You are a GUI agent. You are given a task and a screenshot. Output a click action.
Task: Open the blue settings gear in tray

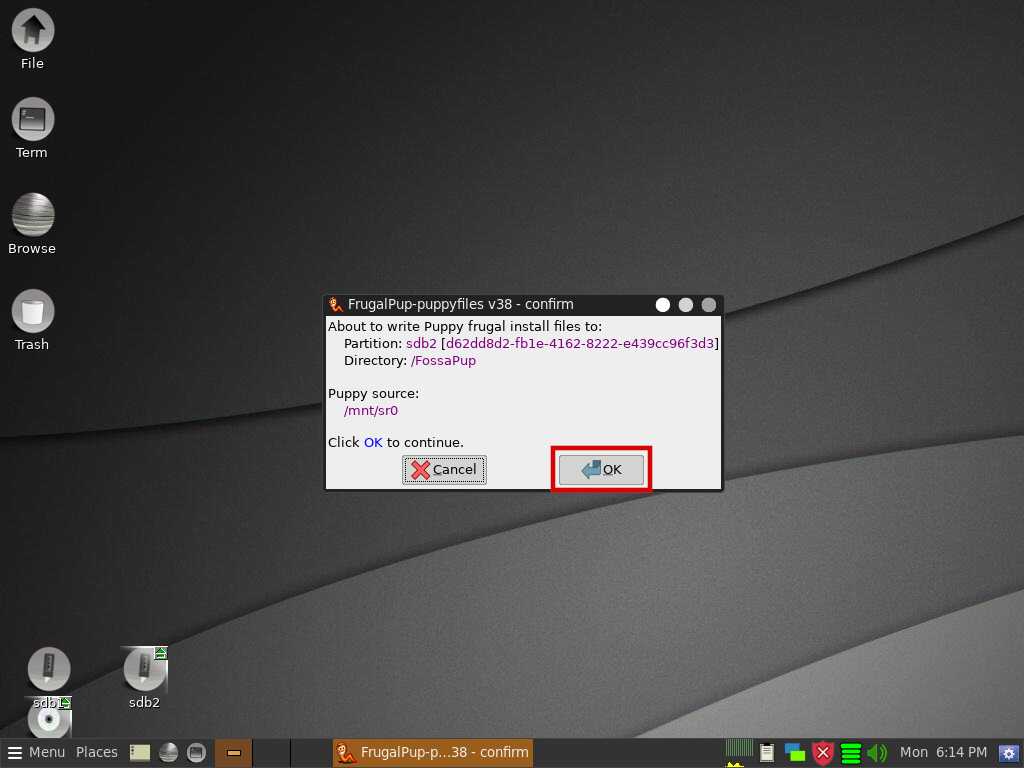tap(1009, 753)
